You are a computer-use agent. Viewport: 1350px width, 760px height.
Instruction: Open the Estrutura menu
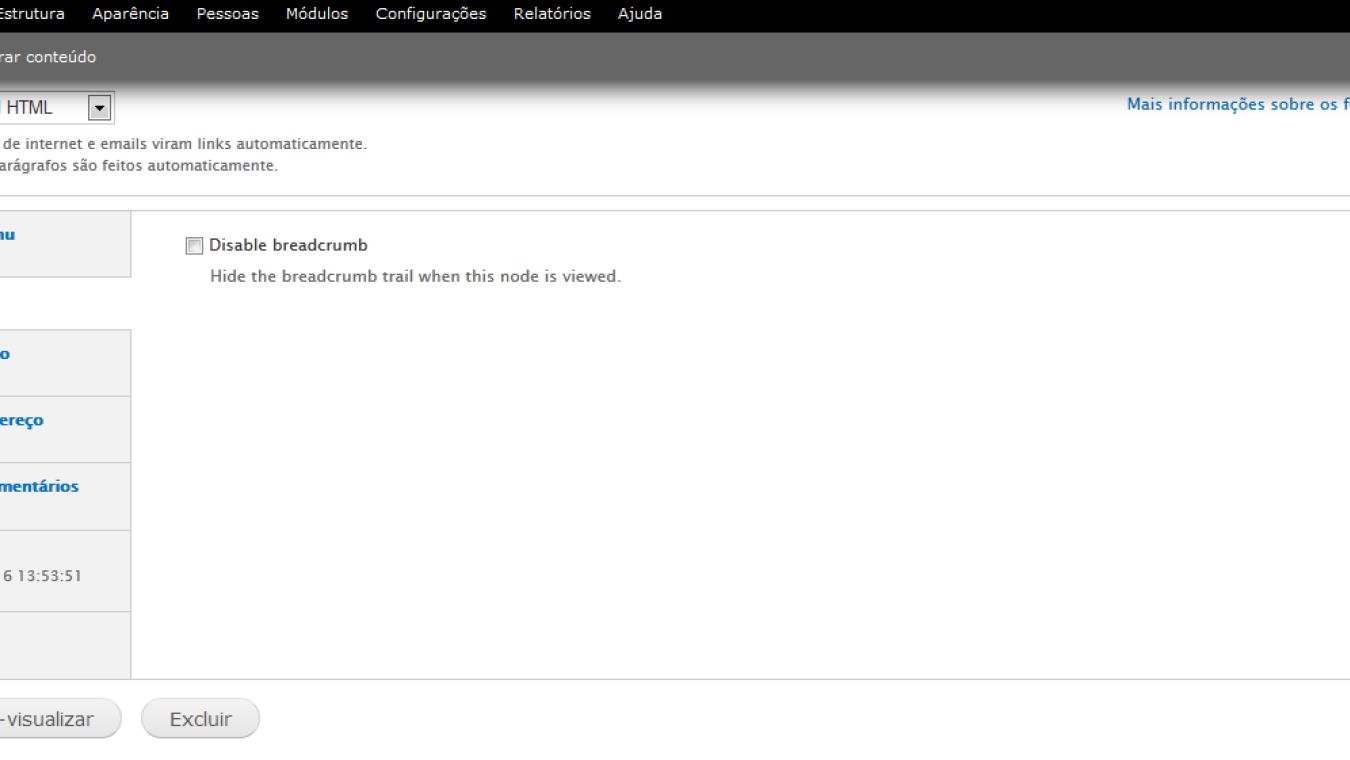pos(33,13)
